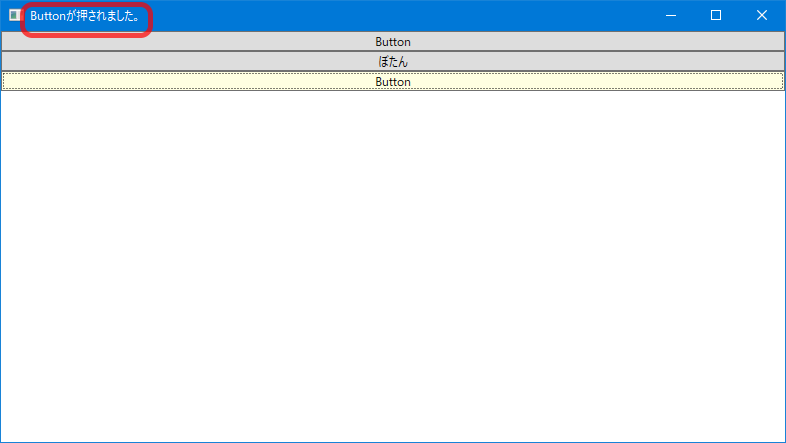Maximize the window

tap(716, 16)
